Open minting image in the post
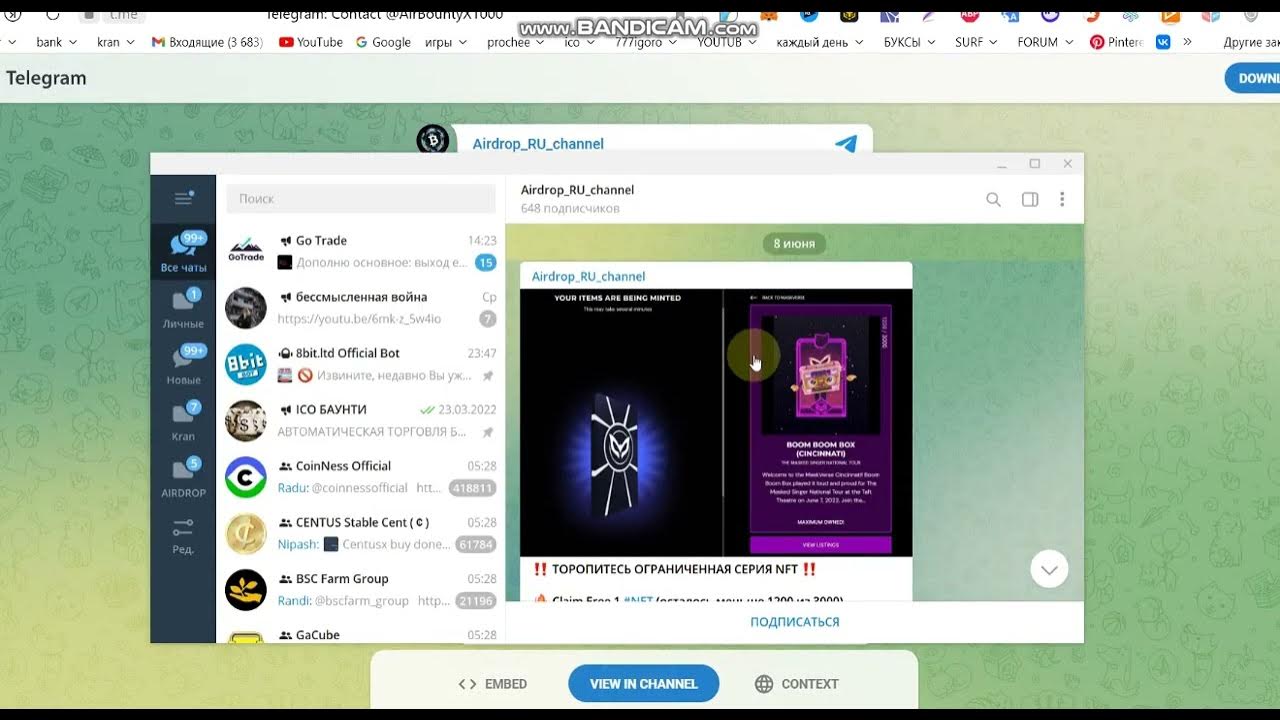The width and height of the screenshot is (1280, 720). (x=621, y=423)
